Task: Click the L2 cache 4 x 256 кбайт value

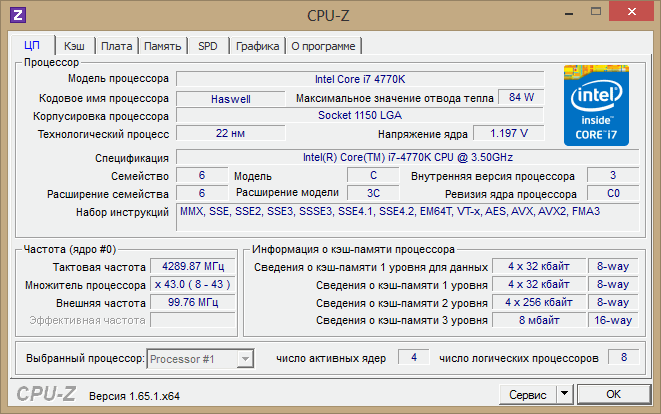Action: pyautogui.click(x=539, y=302)
